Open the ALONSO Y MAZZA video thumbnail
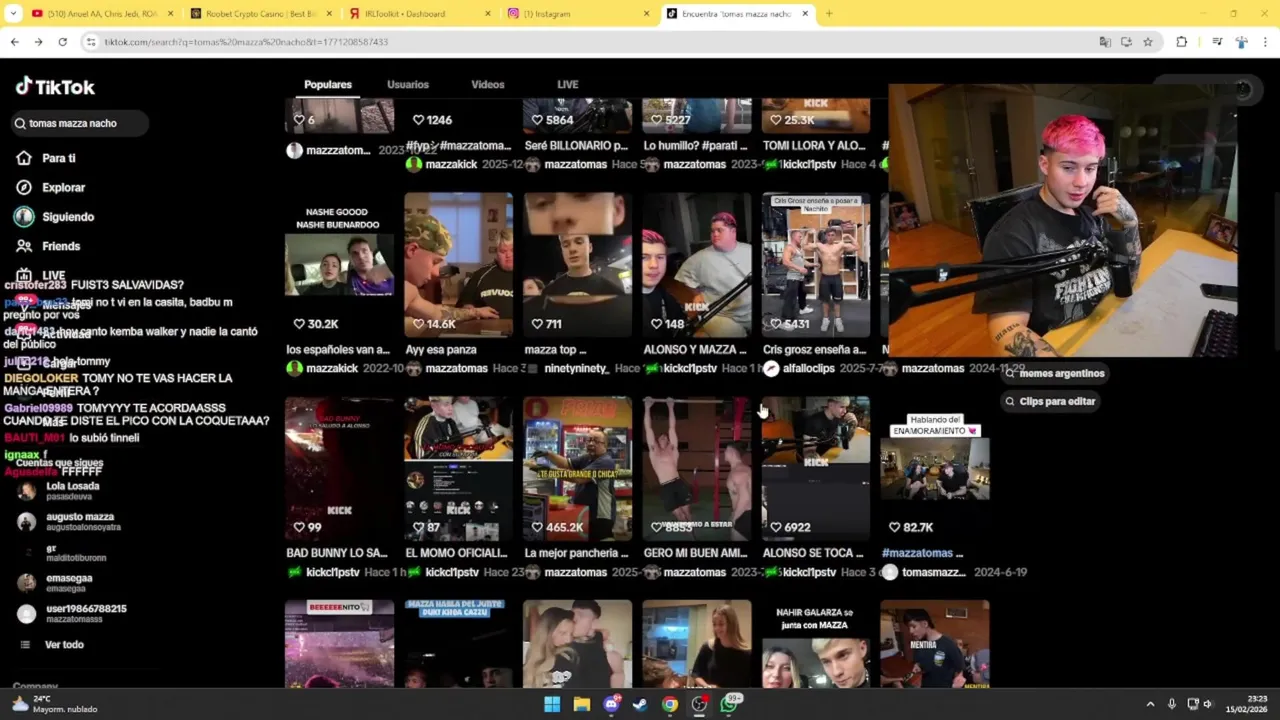 coord(696,266)
